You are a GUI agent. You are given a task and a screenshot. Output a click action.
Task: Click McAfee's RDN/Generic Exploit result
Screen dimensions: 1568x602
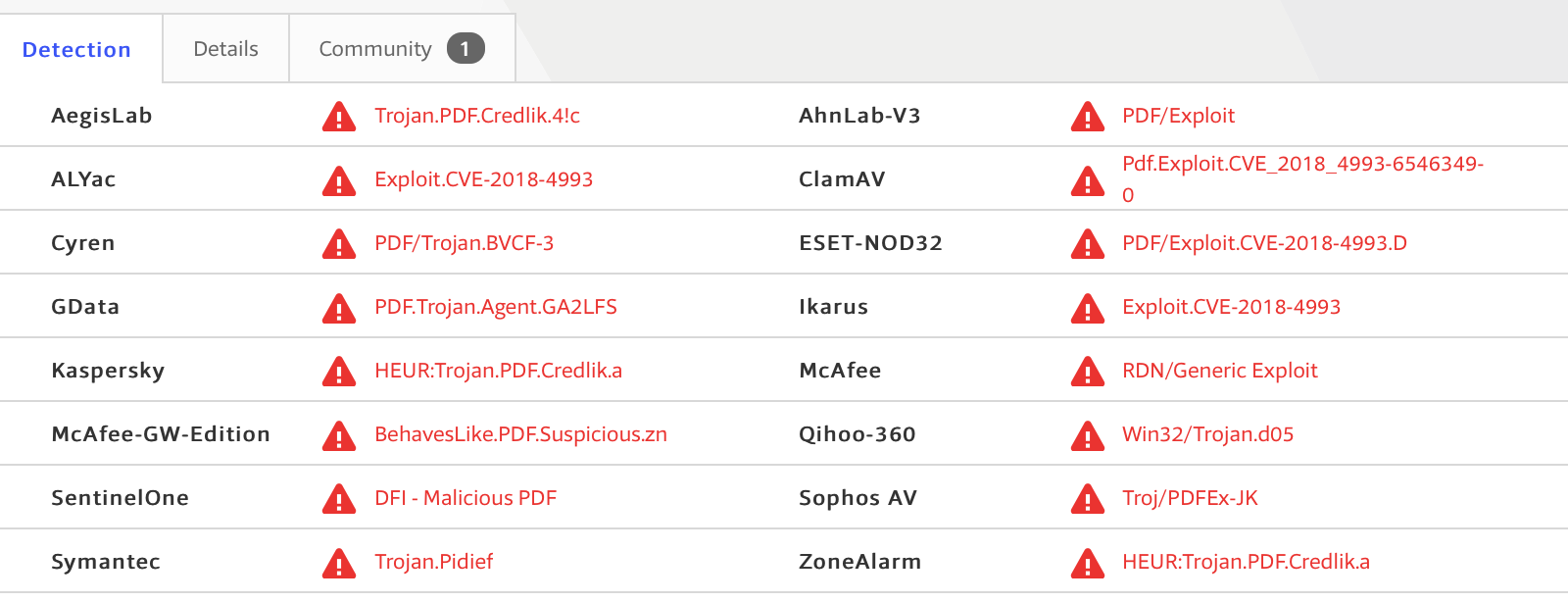1219,371
